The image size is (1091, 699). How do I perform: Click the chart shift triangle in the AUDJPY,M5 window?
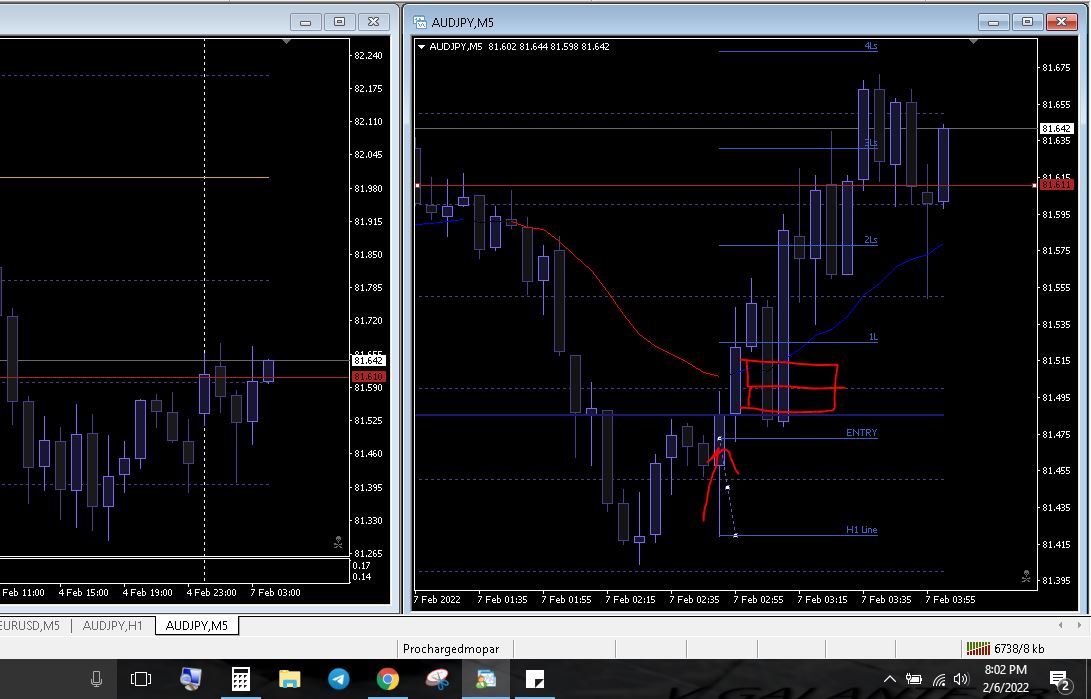click(x=973, y=42)
